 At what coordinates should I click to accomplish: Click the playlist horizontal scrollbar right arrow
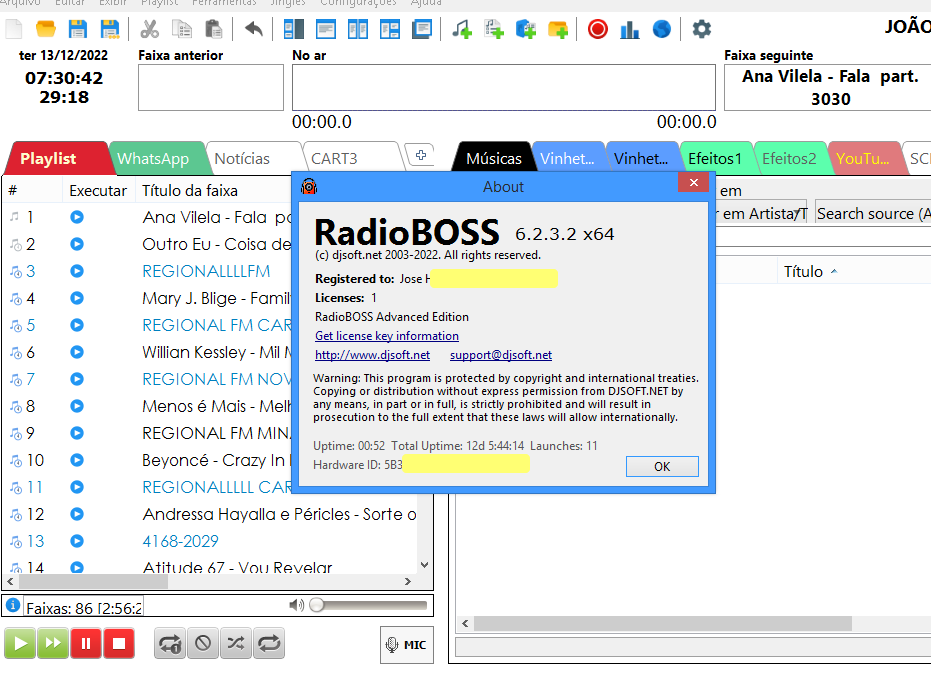click(407, 582)
